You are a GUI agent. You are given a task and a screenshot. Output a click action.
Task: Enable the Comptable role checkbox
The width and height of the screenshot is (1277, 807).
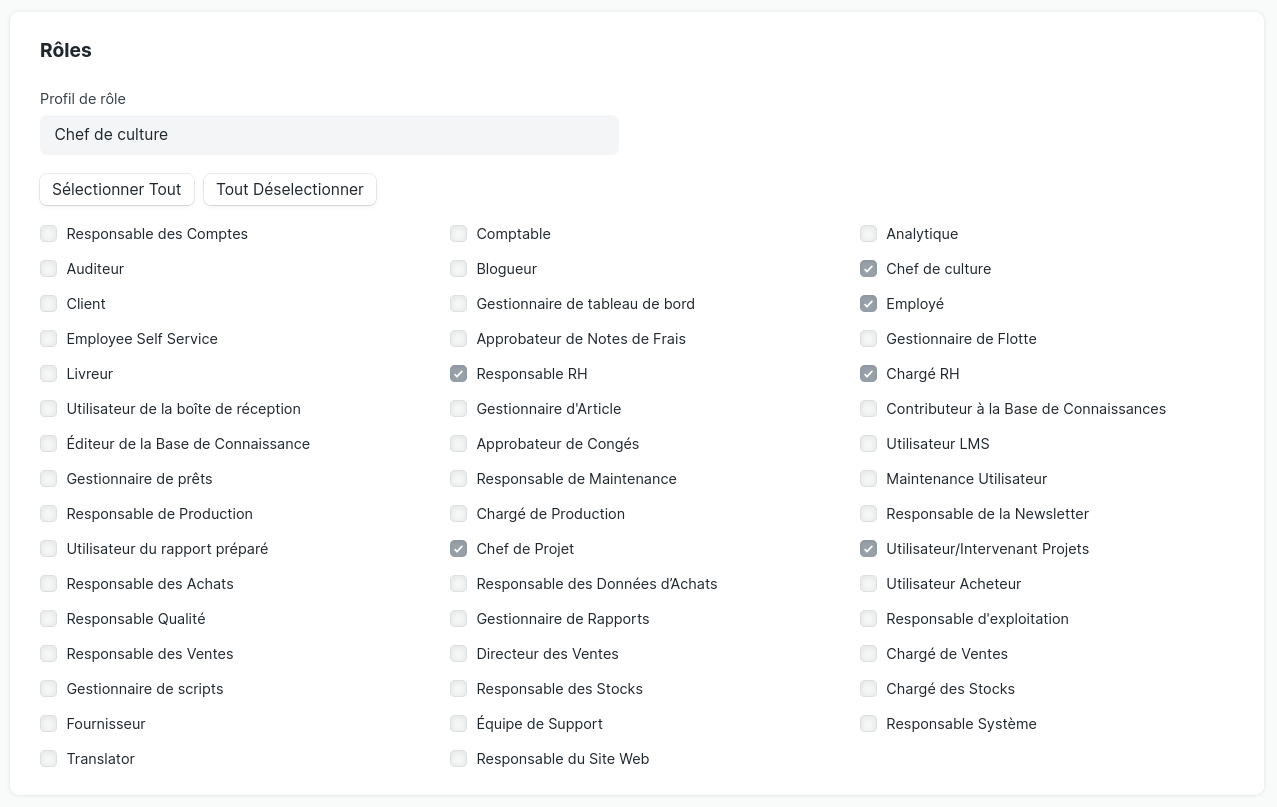click(x=458, y=234)
